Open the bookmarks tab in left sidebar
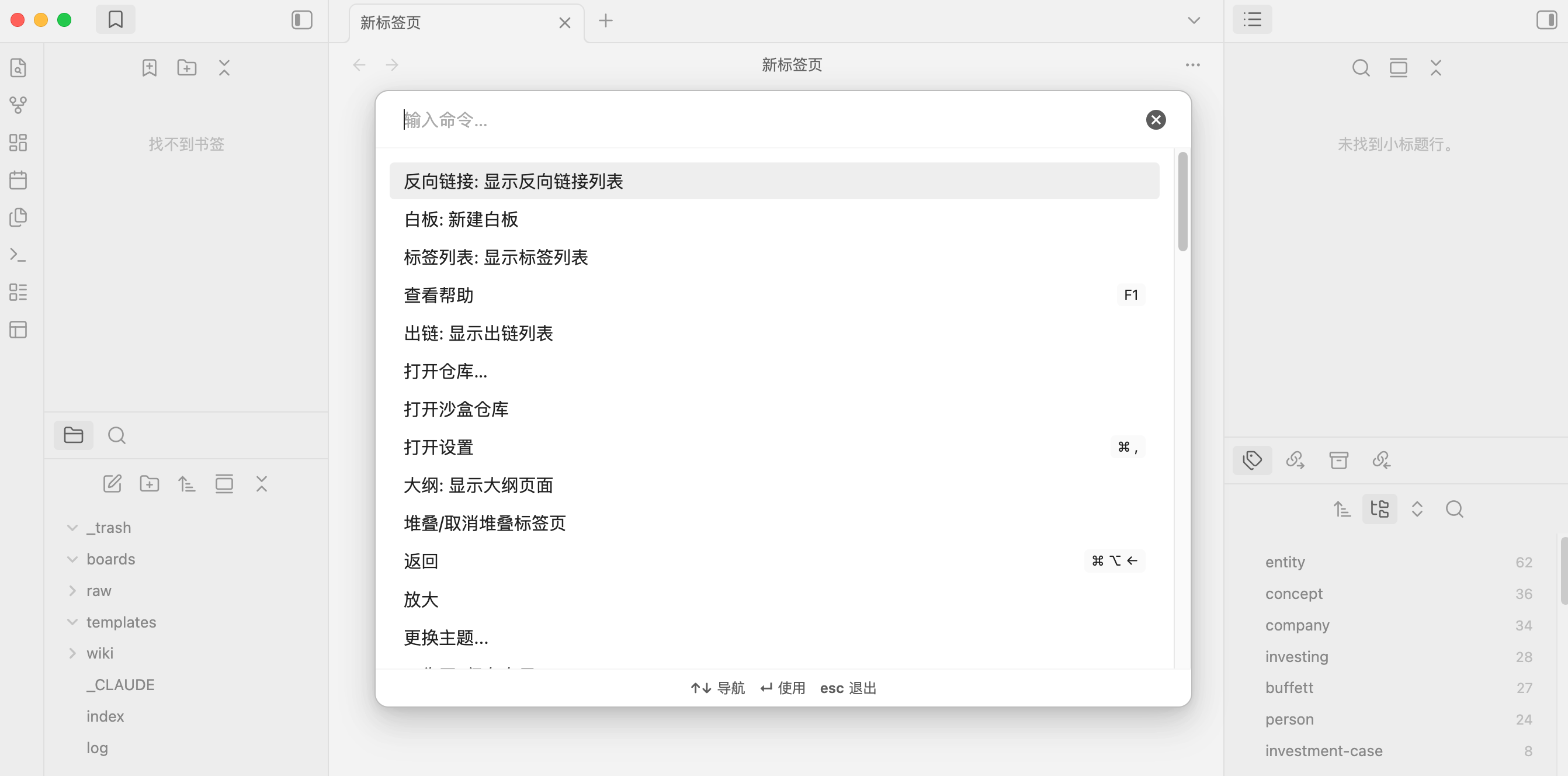The image size is (1568, 776). click(x=115, y=20)
